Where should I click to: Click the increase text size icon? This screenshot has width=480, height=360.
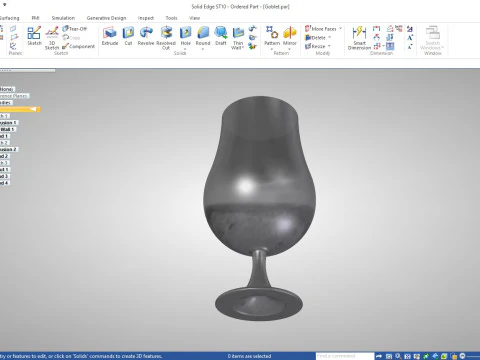click(410, 37)
